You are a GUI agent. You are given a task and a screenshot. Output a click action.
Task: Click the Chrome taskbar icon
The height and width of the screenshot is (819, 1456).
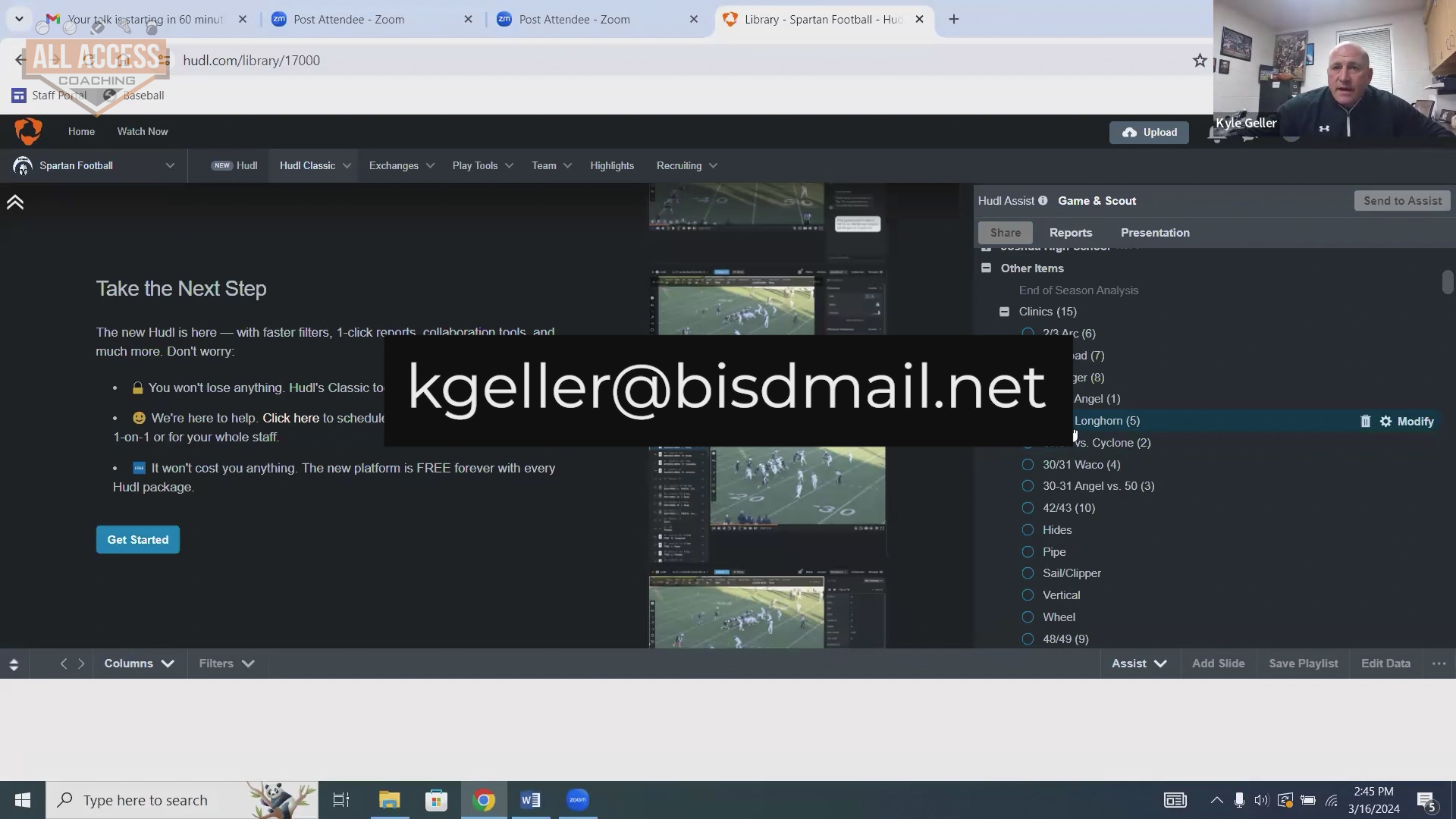click(x=484, y=800)
